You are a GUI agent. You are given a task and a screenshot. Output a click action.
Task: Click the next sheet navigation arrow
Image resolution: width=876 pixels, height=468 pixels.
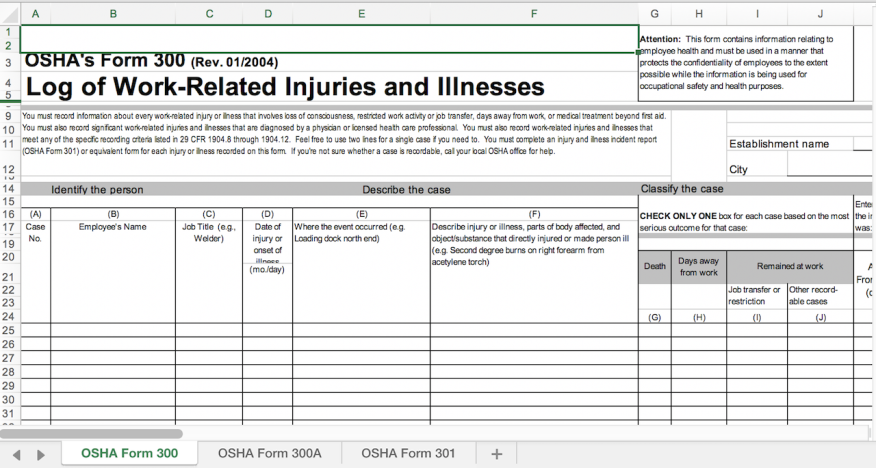40,454
